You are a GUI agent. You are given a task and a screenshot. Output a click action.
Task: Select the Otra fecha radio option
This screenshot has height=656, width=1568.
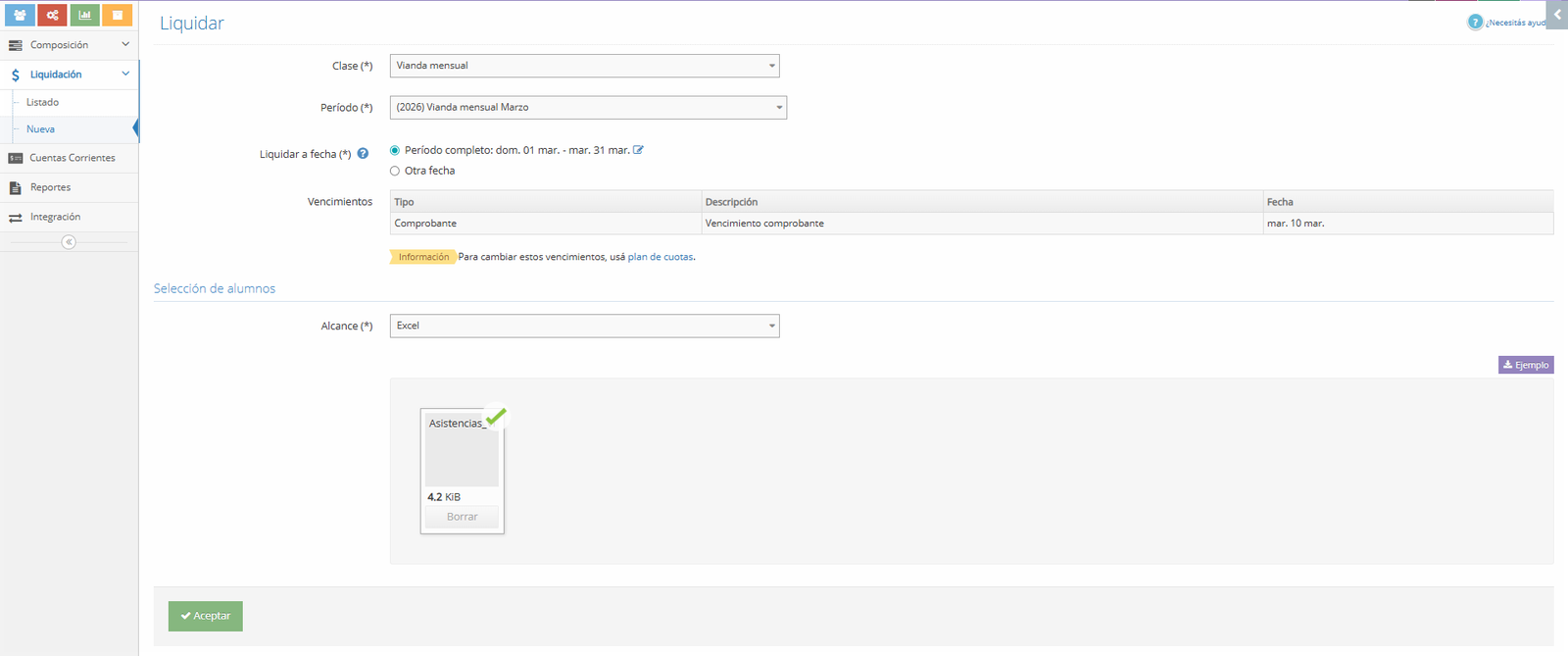[395, 171]
